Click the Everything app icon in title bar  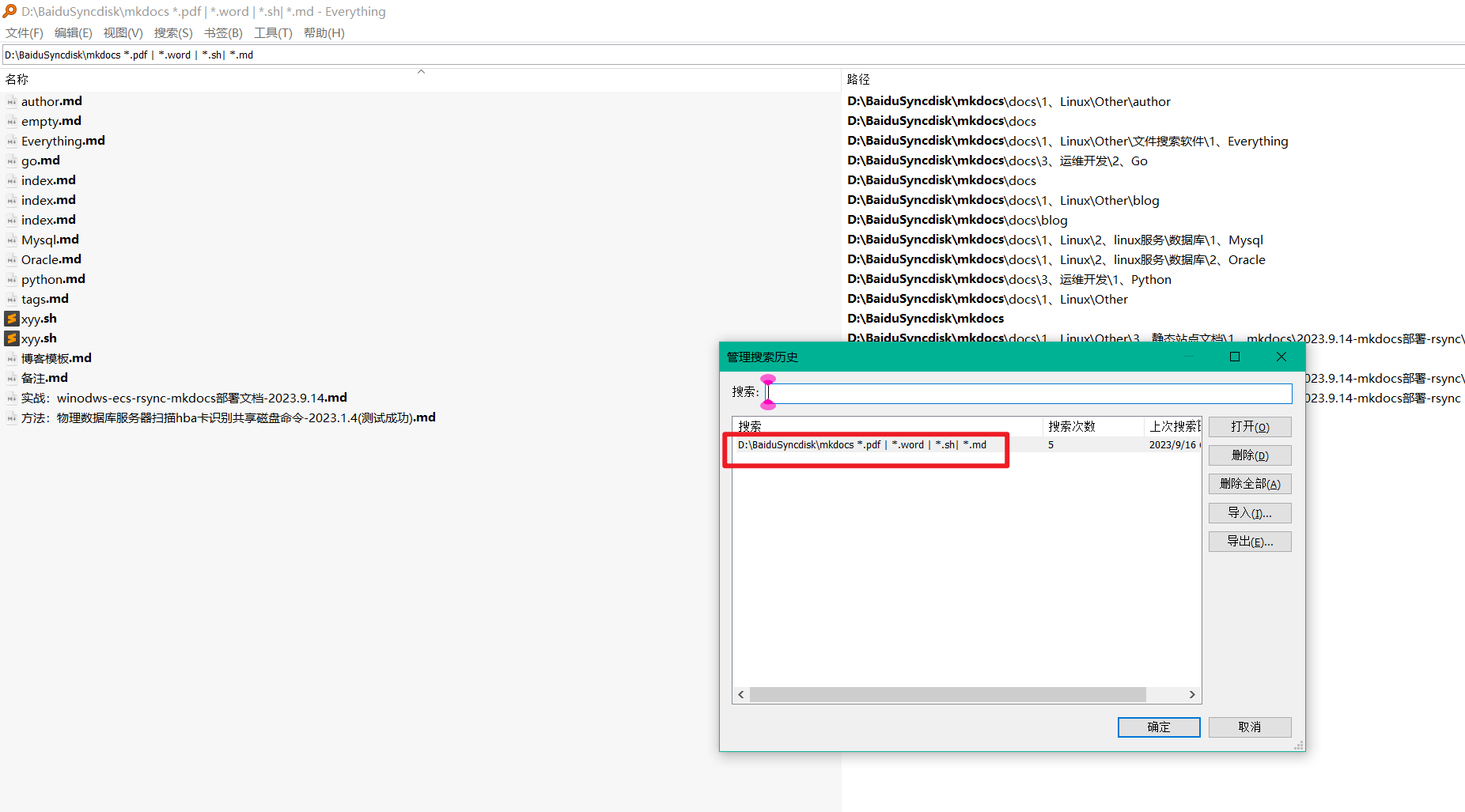click(x=9, y=11)
